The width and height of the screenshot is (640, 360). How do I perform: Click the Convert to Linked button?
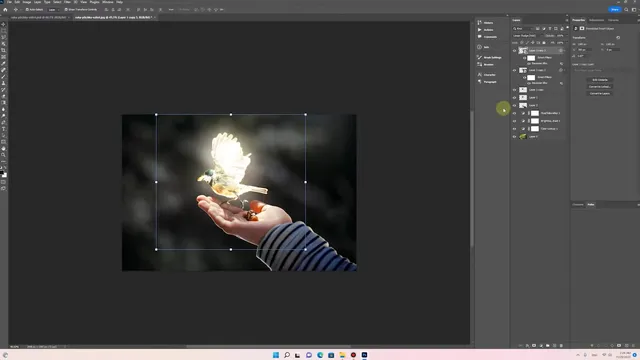click(600, 87)
